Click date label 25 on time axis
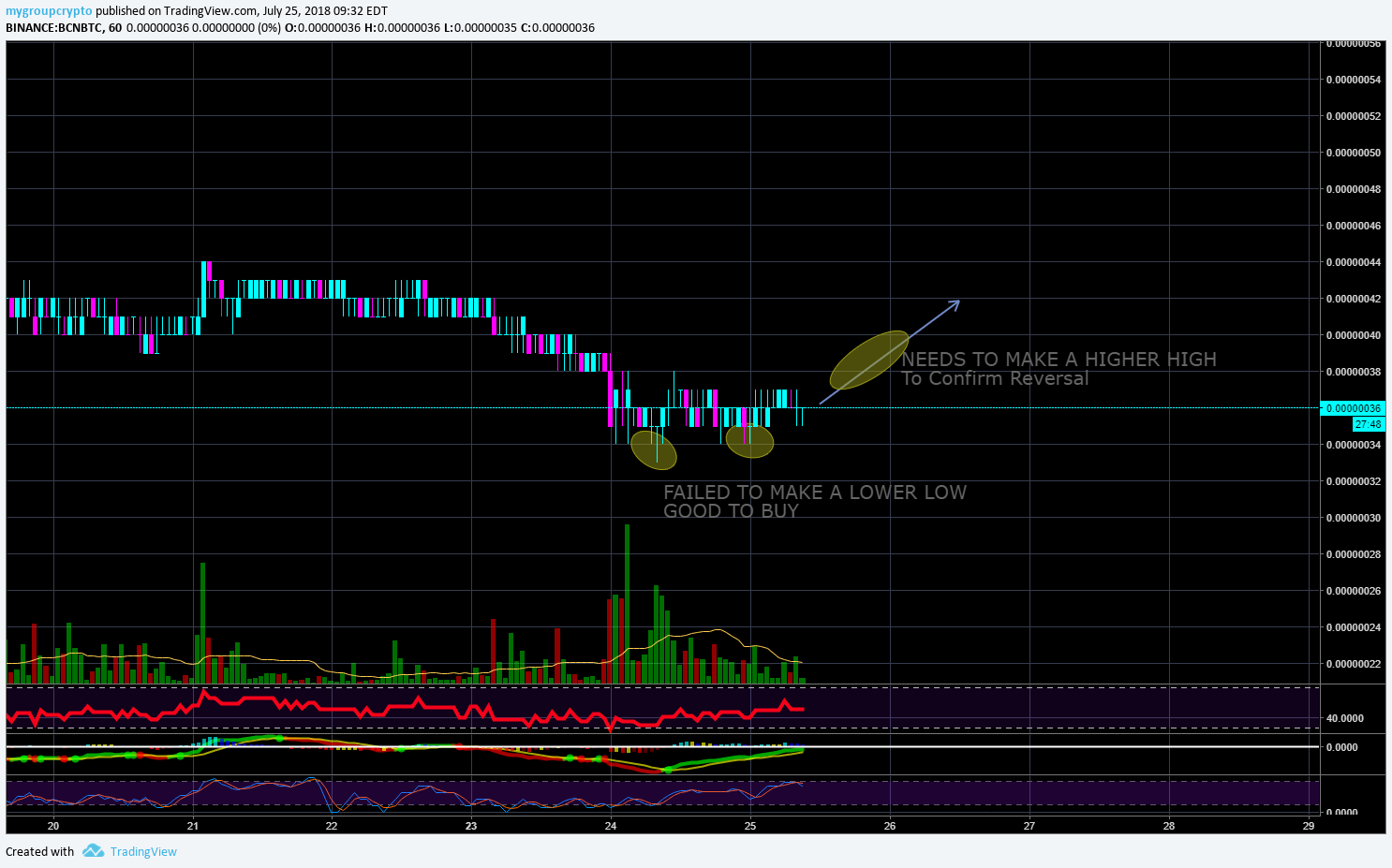 [750, 826]
